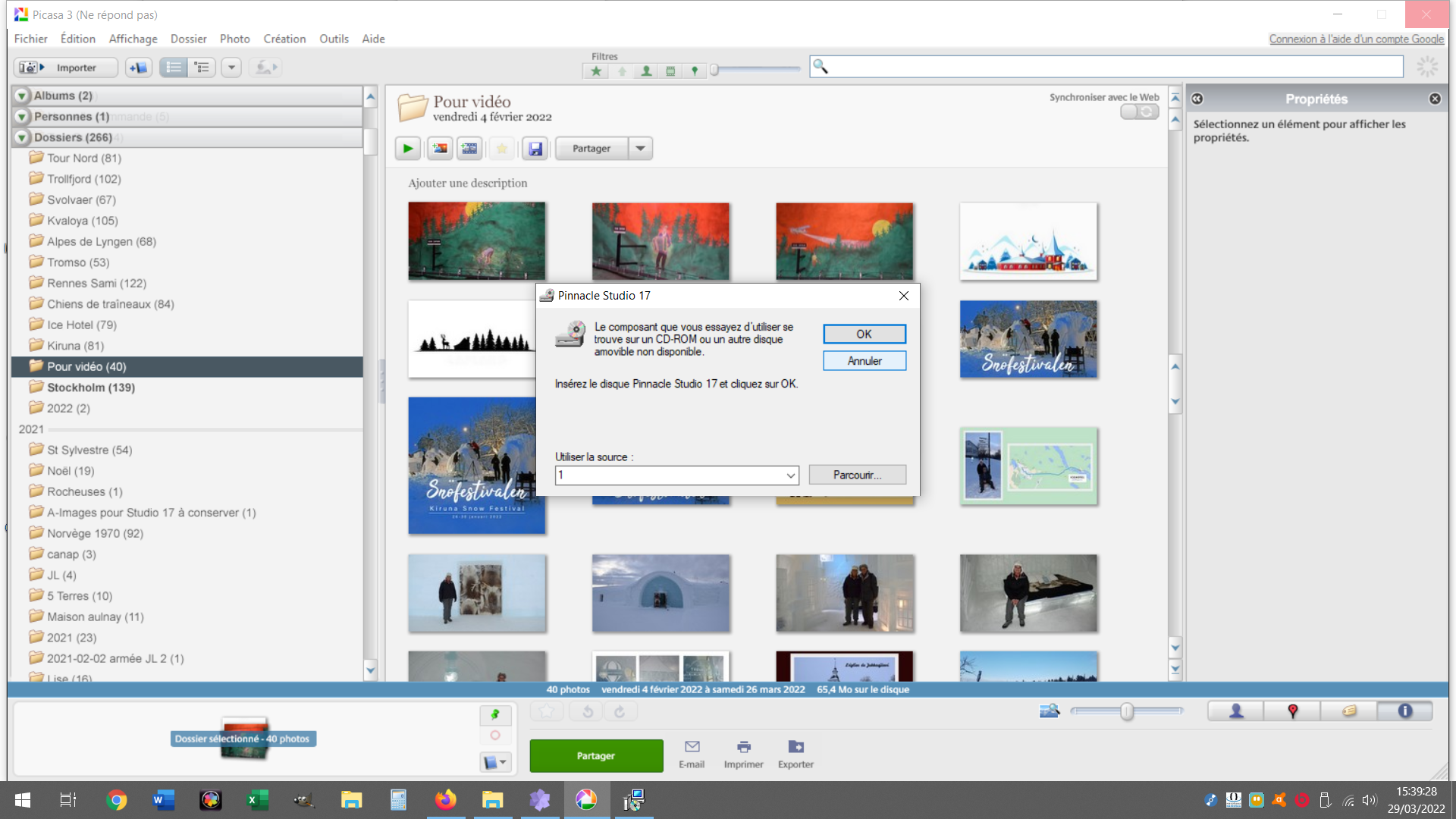Close the Pinnacle Studio 17 dialog

tap(903, 296)
